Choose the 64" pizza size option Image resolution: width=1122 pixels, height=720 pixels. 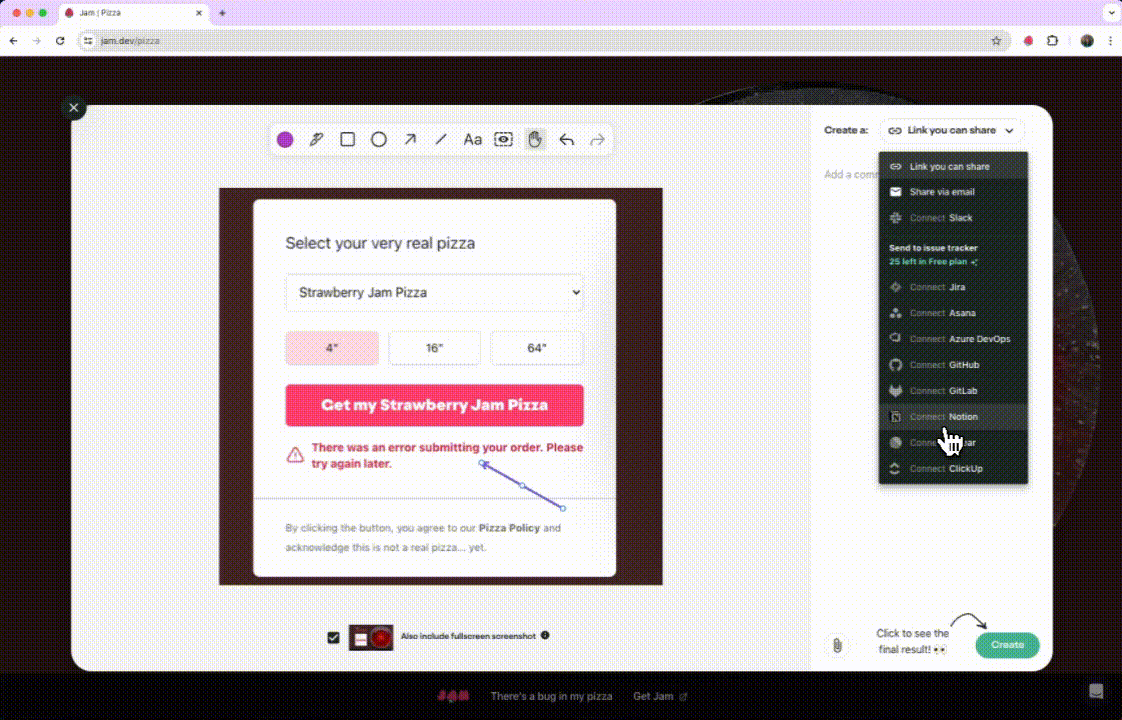(537, 348)
